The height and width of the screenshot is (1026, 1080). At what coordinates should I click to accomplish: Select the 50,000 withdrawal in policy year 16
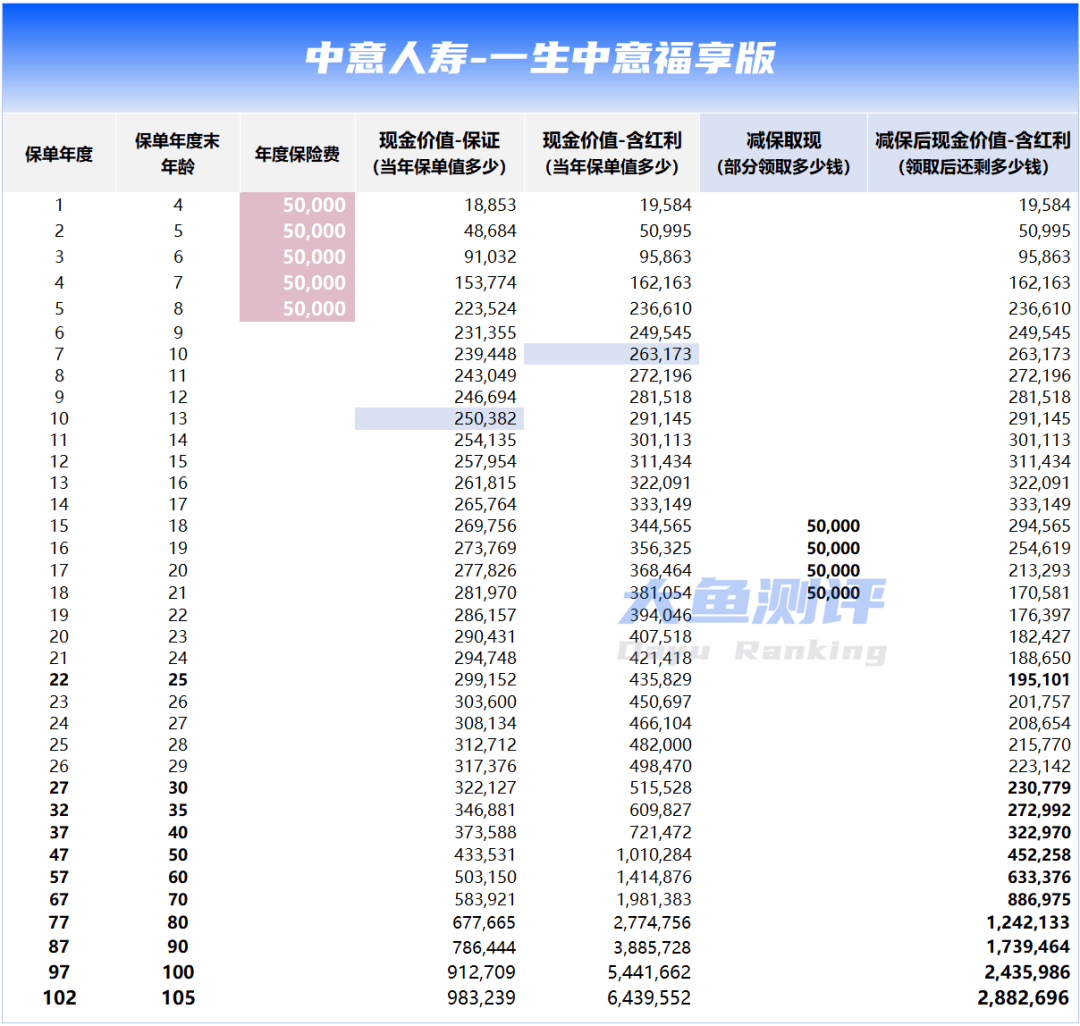832,549
